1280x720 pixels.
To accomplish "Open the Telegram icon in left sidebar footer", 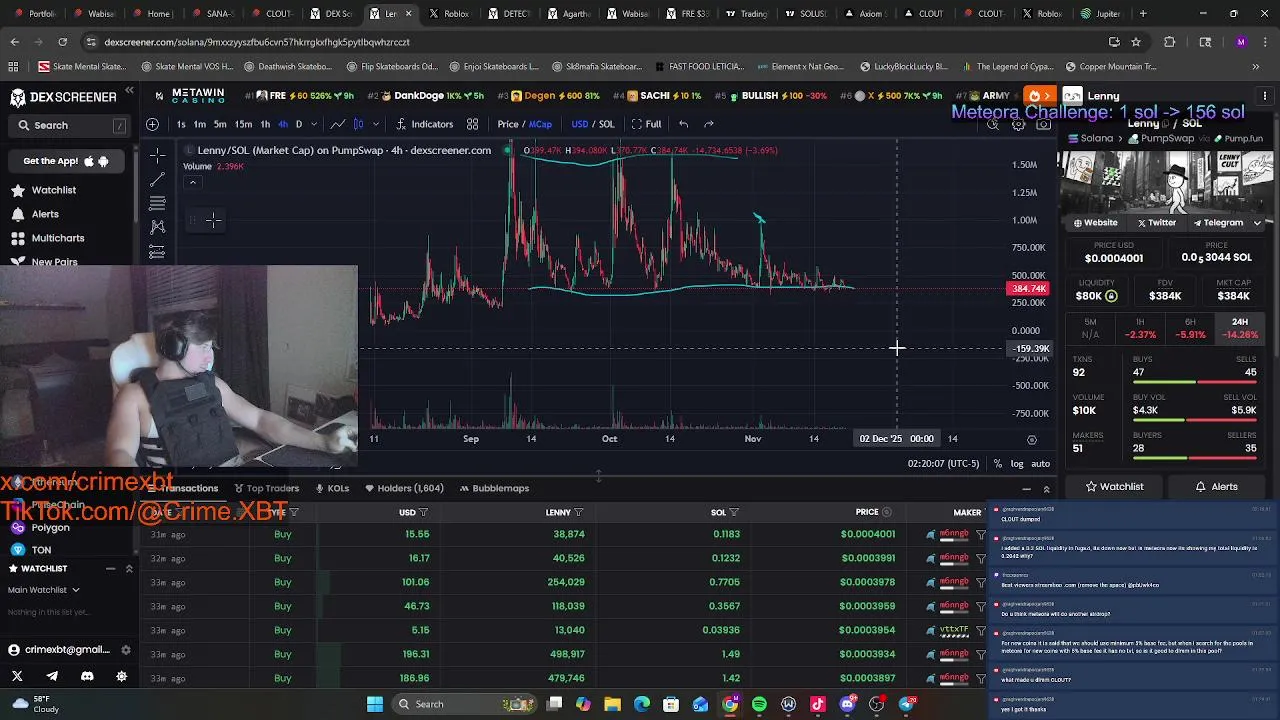I will point(52,676).
